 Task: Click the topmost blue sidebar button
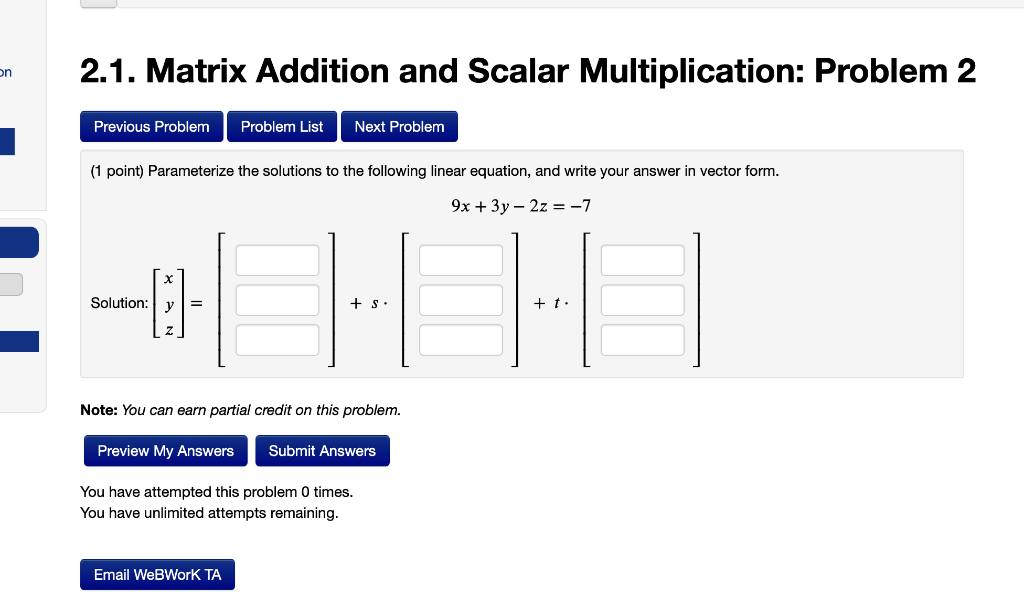click(x=5, y=141)
